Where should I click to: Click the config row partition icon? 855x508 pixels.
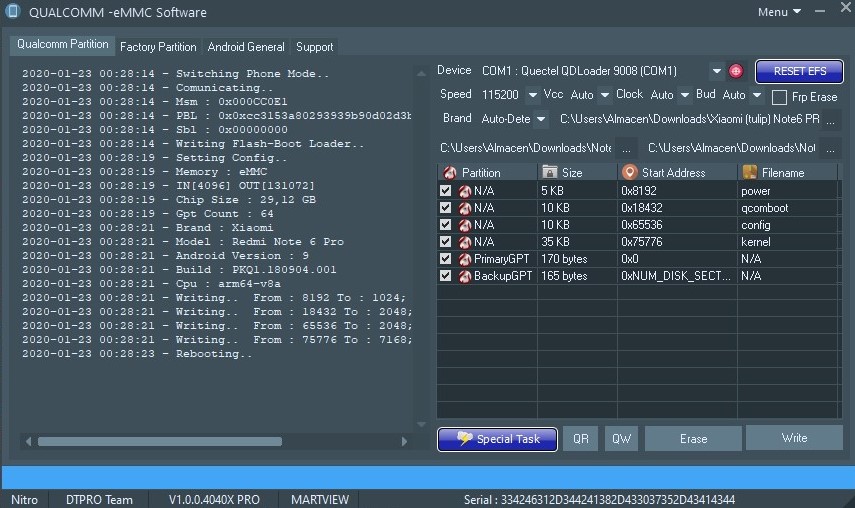pos(465,225)
